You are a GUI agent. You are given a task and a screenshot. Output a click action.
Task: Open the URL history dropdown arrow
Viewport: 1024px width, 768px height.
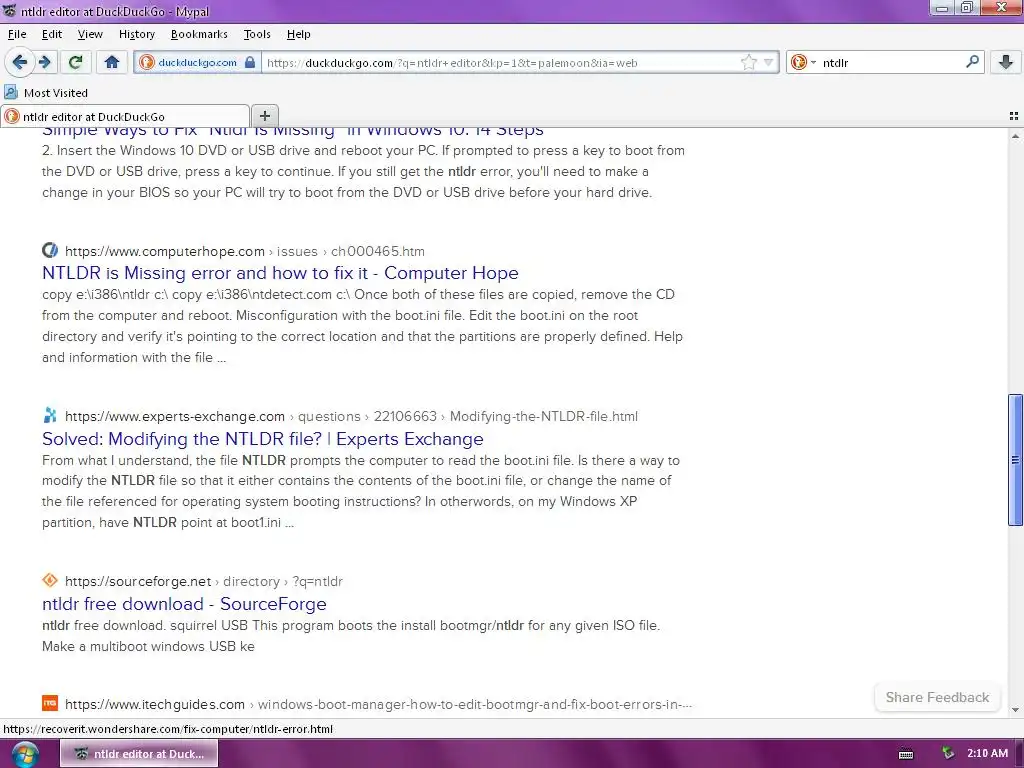(x=769, y=62)
